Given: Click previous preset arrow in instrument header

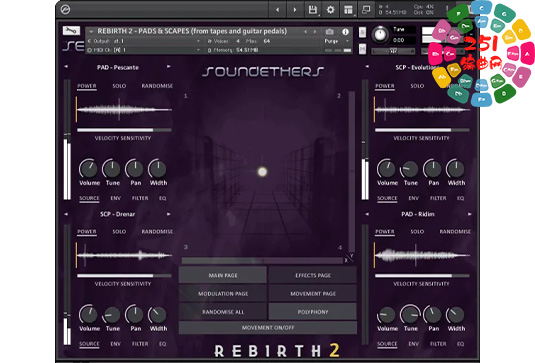Looking at the screenshot, I should pos(305,32).
